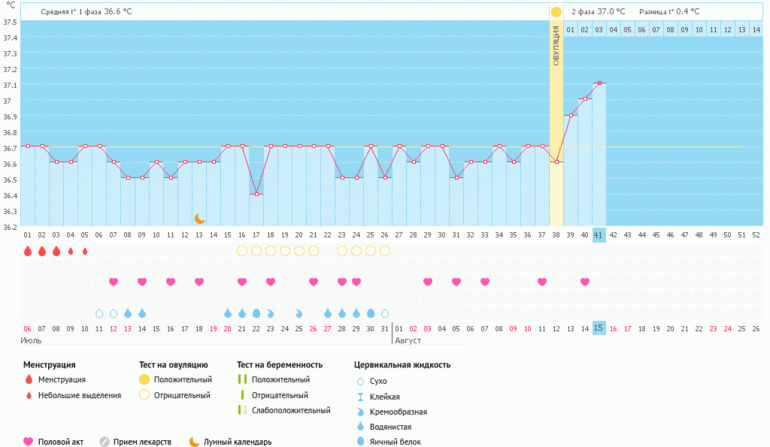This screenshot has height=447, width=770.
Task: Click the vertical ОВУЛЯЦИЯ column
Action: 556,120
